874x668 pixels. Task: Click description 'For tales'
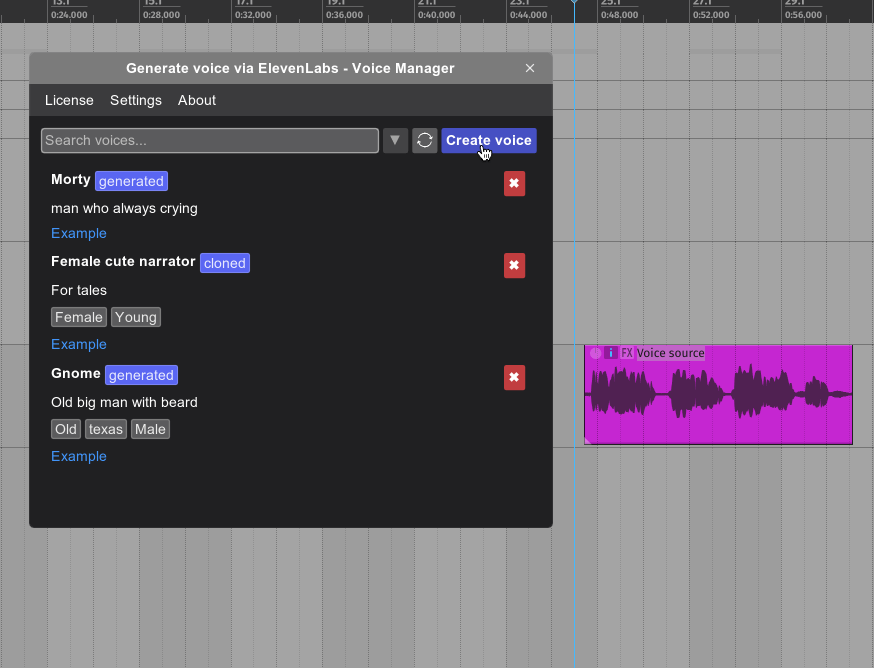coord(79,291)
